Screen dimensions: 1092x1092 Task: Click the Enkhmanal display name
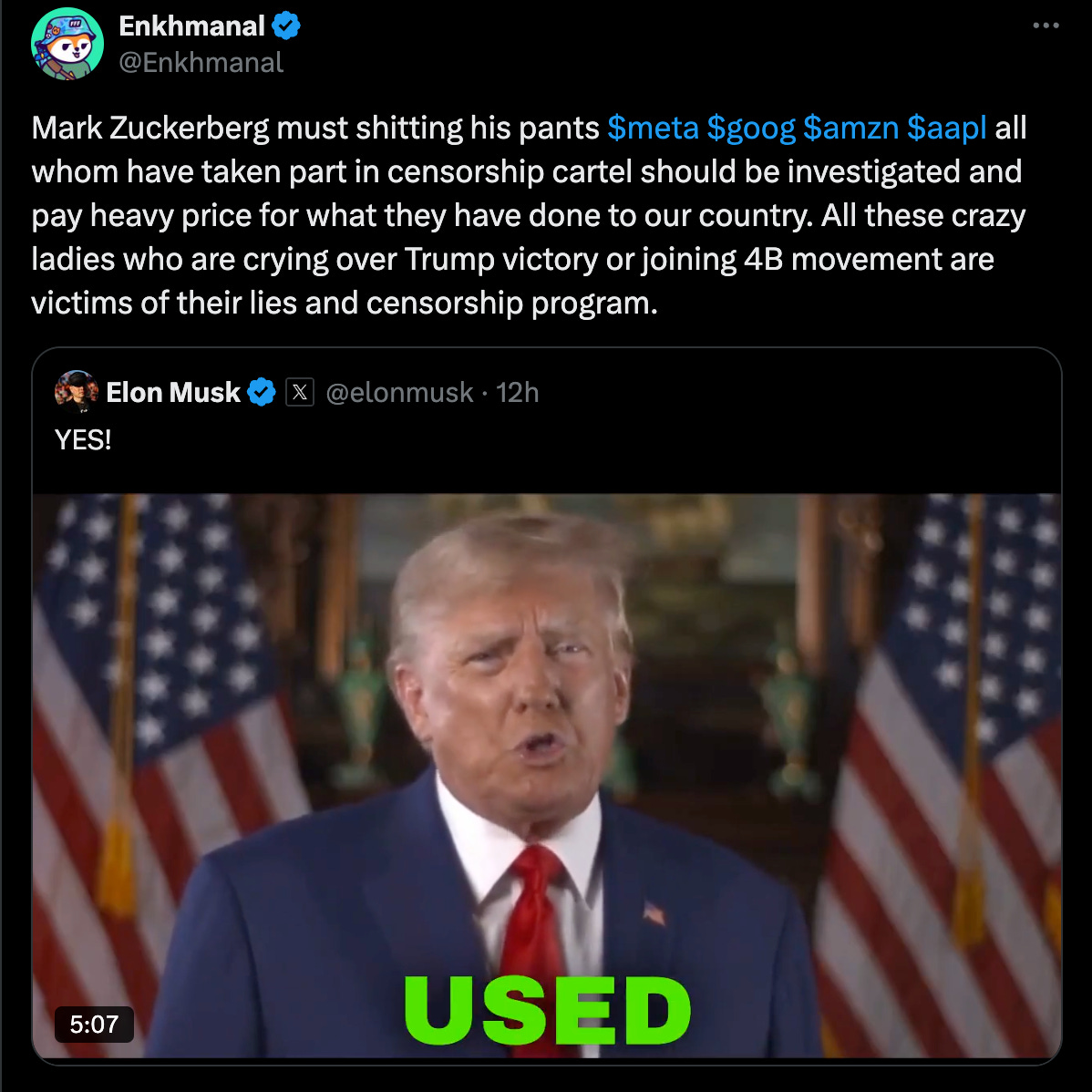[x=191, y=26]
